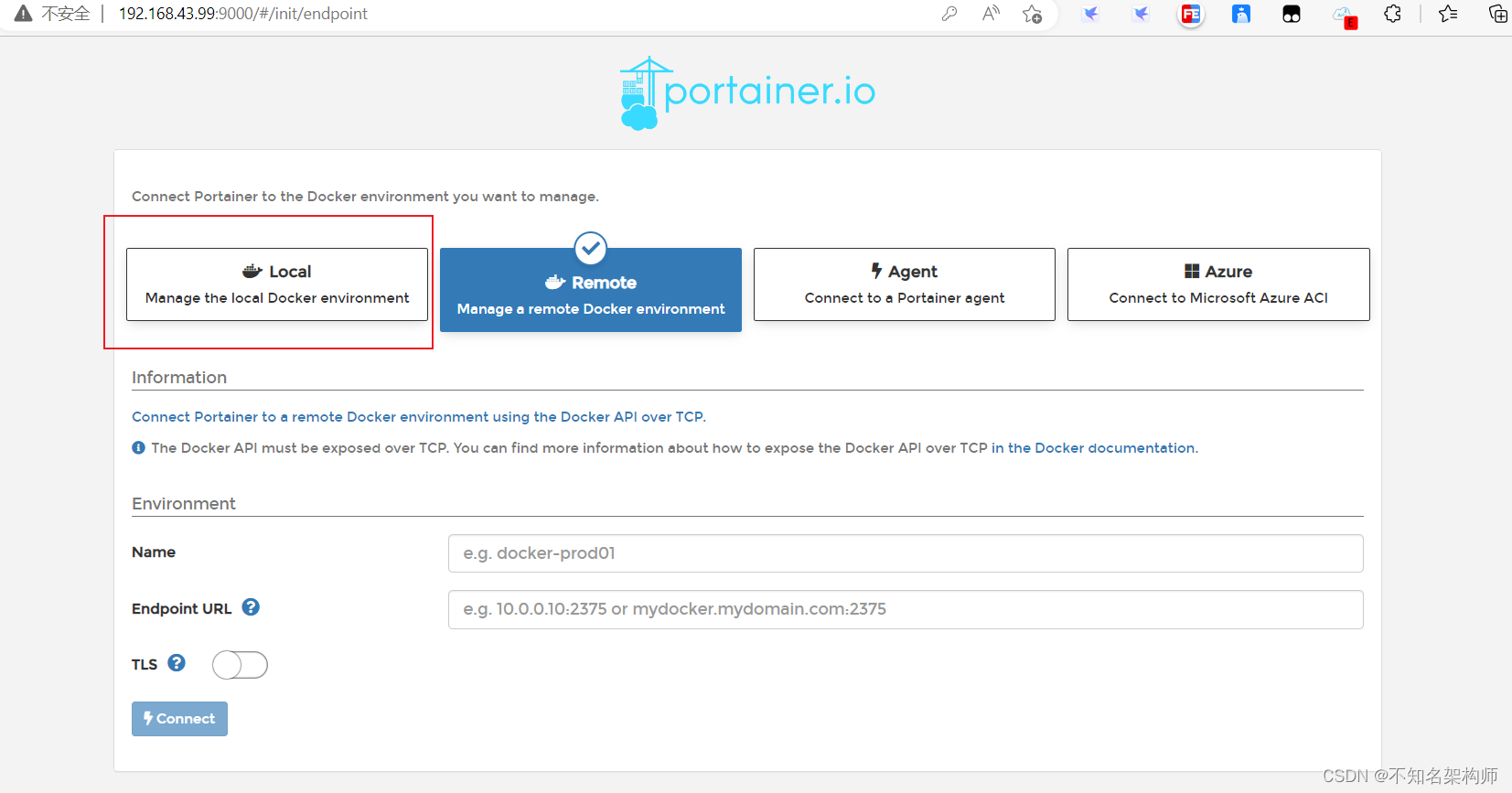Click the cloud extension with red badge

click(1344, 16)
